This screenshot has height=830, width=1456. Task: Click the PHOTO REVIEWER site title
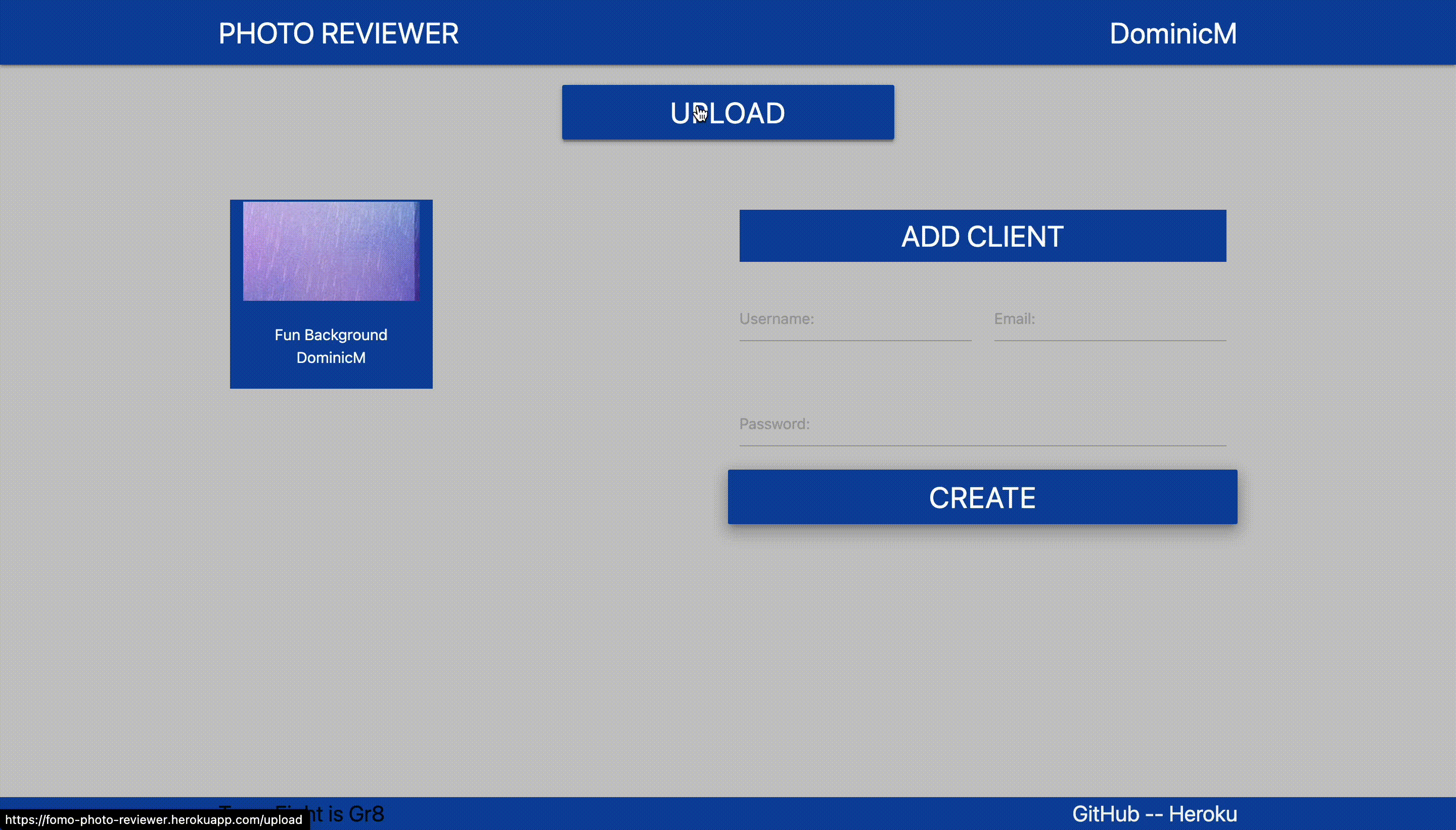click(338, 33)
